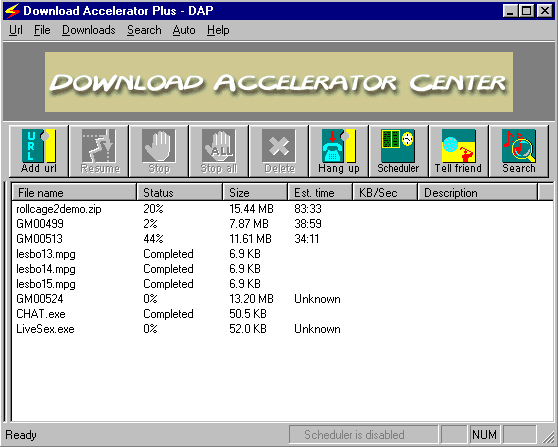Open the Auto menu
558x447 pixels.
(x=184, y=30)
